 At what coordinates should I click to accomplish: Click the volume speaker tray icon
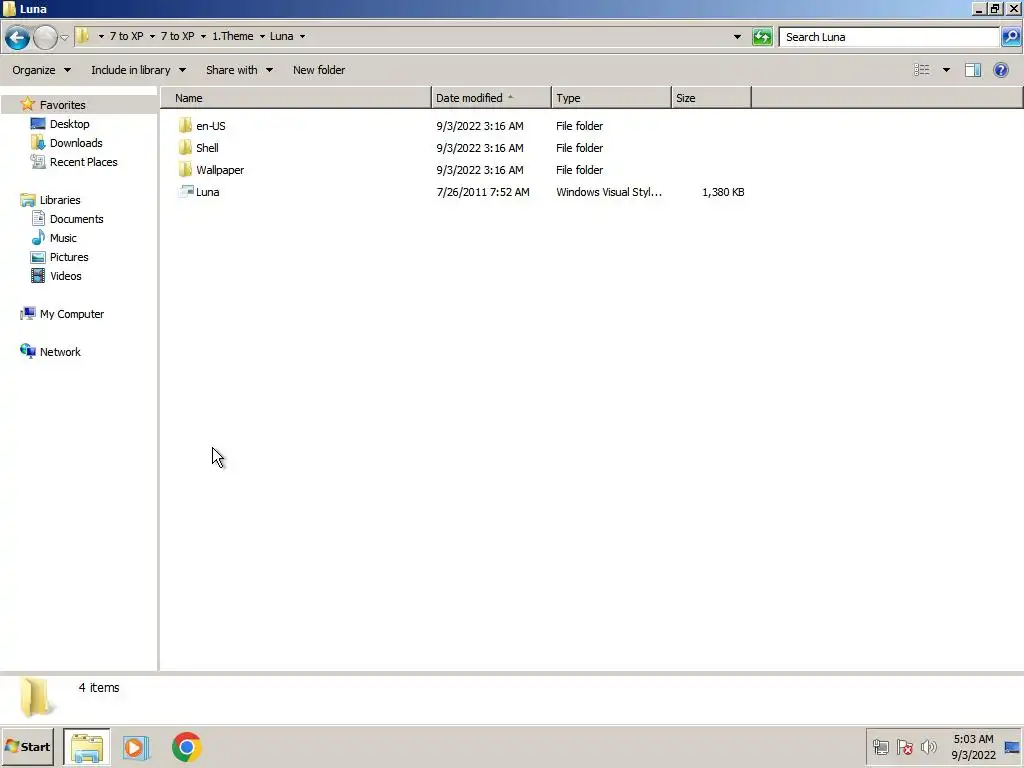[x=928, y=746]
